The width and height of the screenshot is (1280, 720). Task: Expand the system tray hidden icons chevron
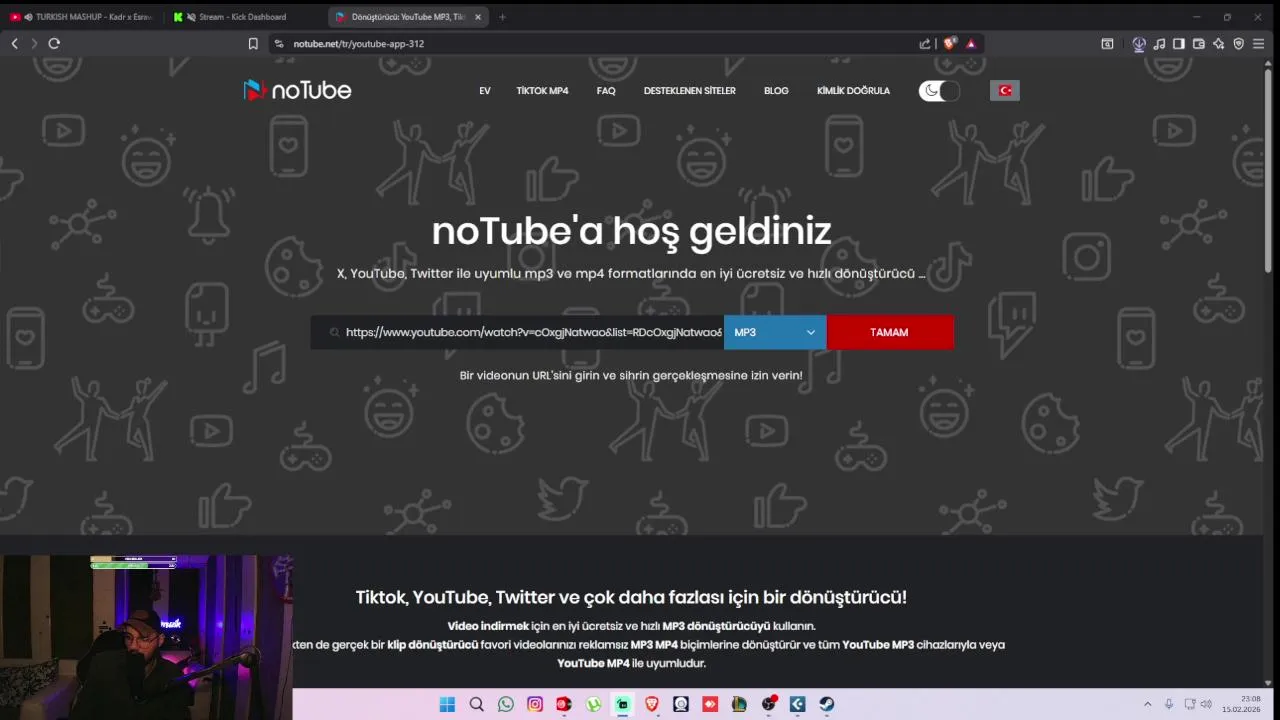(x=1147, y=704)
